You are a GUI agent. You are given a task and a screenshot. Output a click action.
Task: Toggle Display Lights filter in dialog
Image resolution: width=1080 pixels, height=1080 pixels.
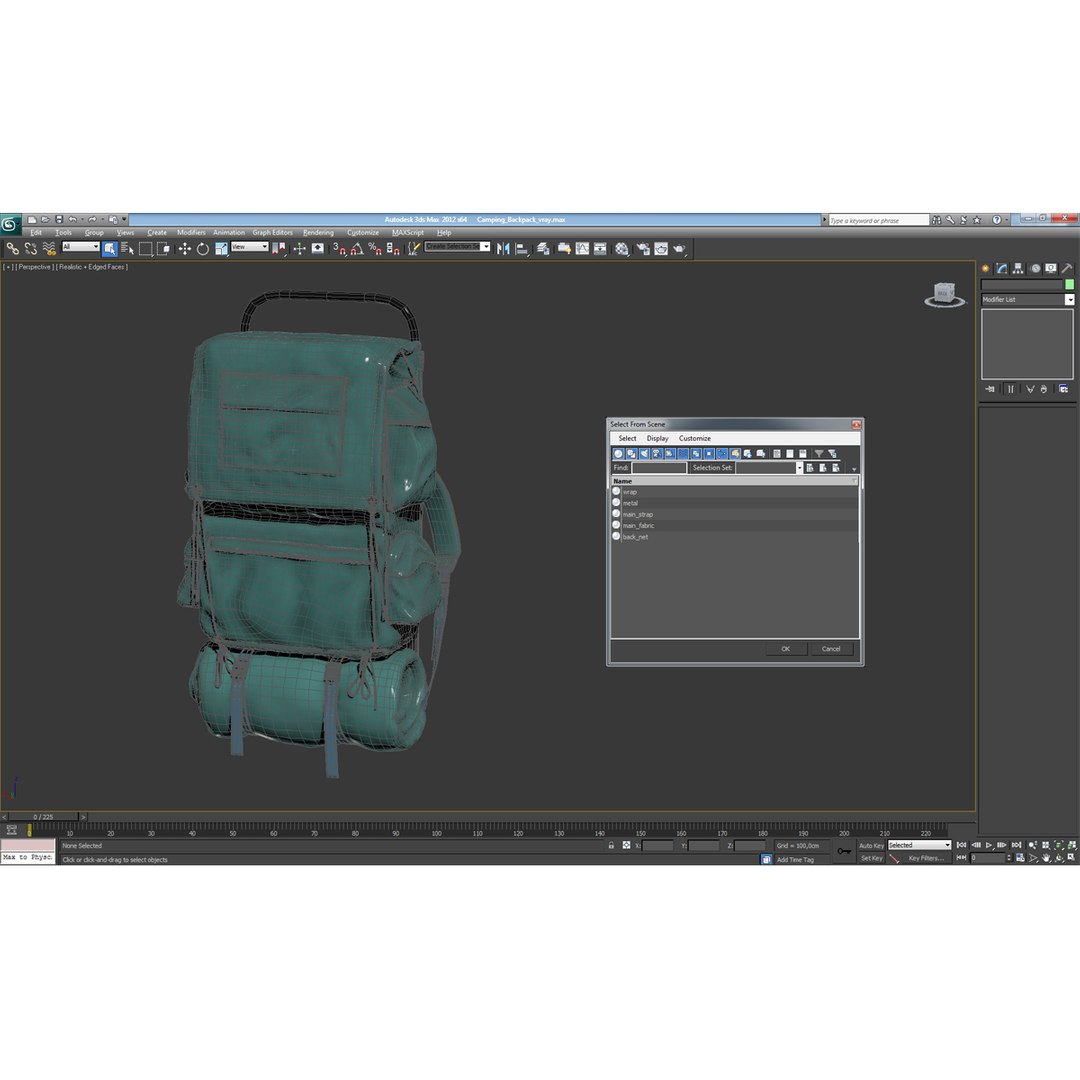645,453
